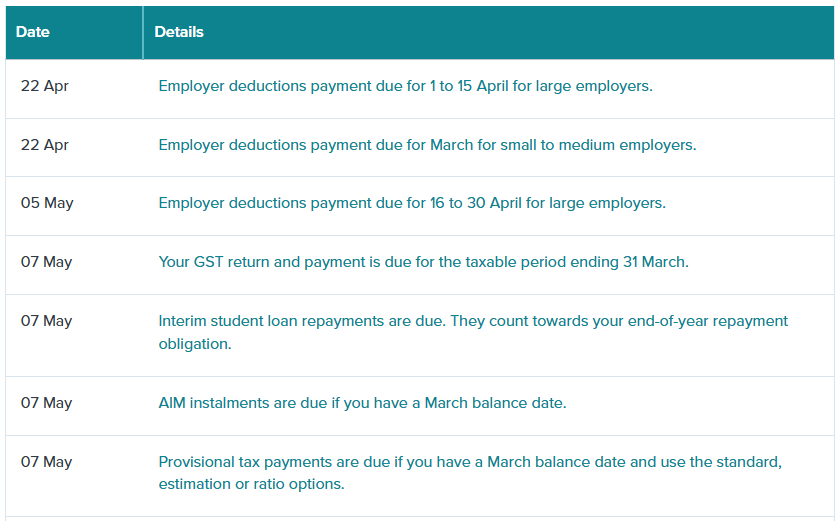Click the 16 to 30 April employer deductions link
The image size is (840, 521).
412,203
